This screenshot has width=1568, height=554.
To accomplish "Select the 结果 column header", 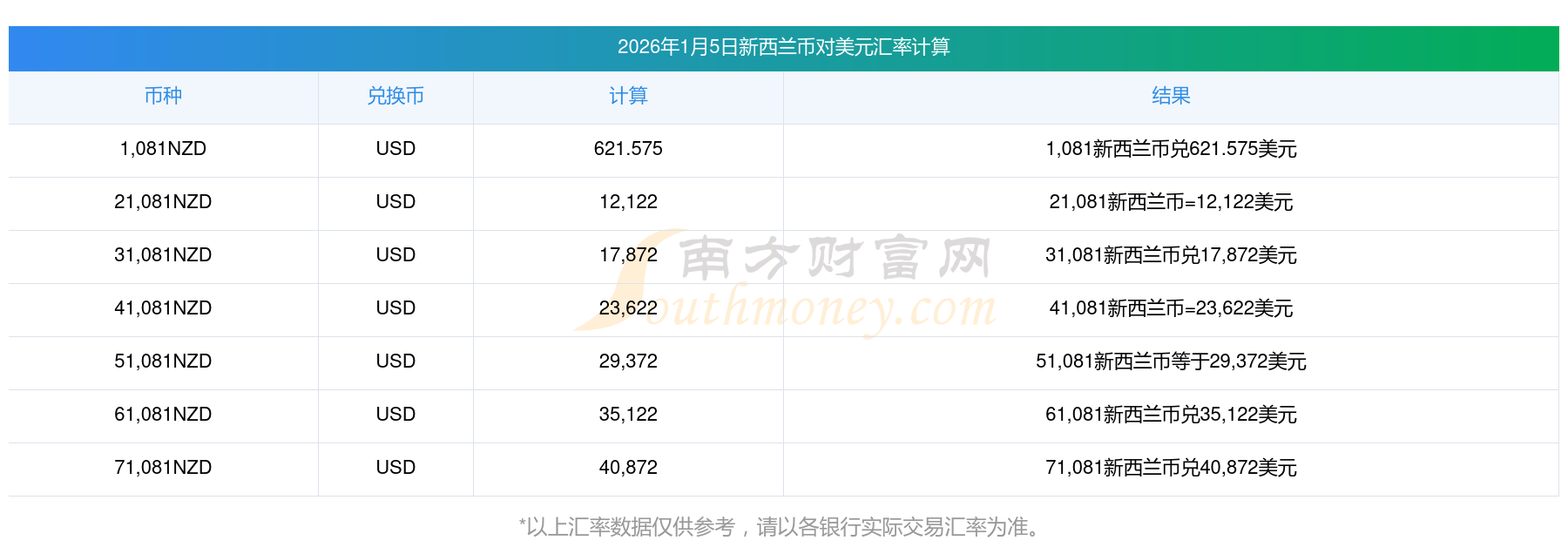I will pos(1171,96).
